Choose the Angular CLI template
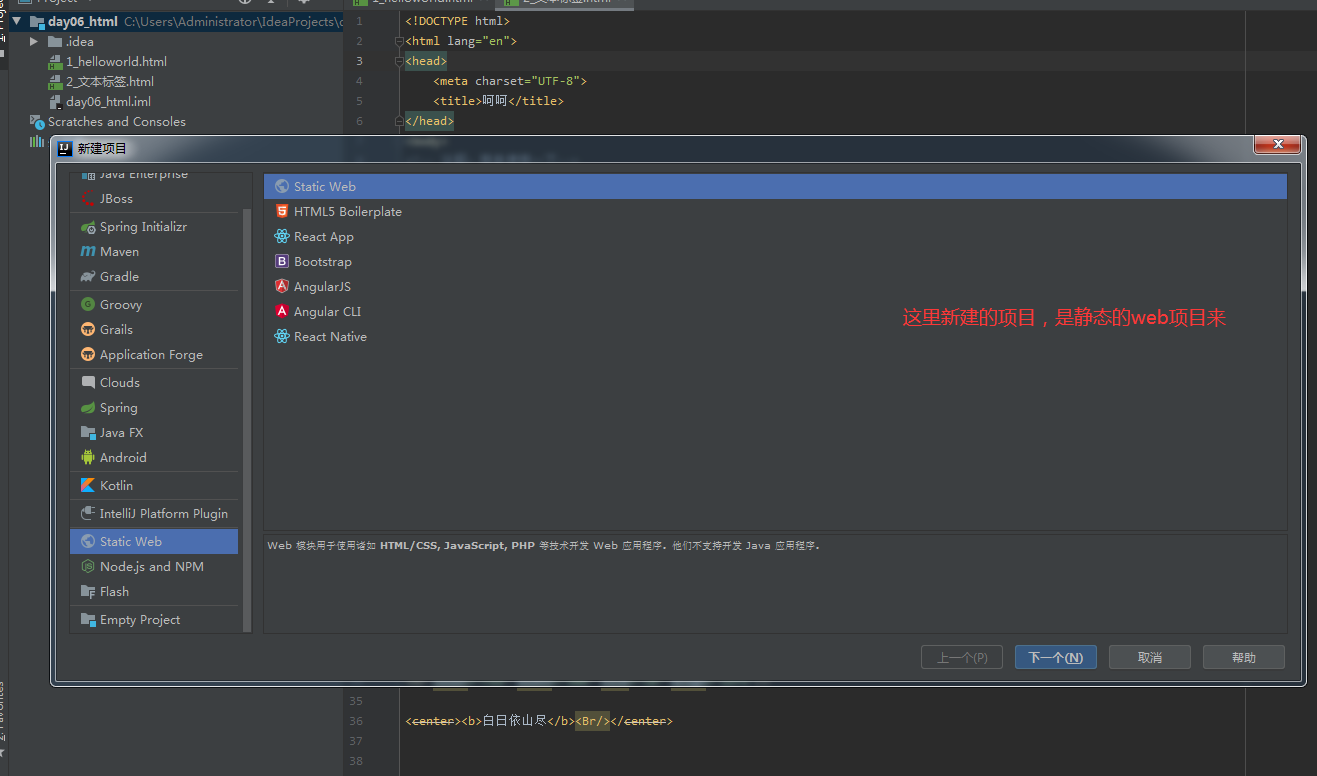 point(775,312)
